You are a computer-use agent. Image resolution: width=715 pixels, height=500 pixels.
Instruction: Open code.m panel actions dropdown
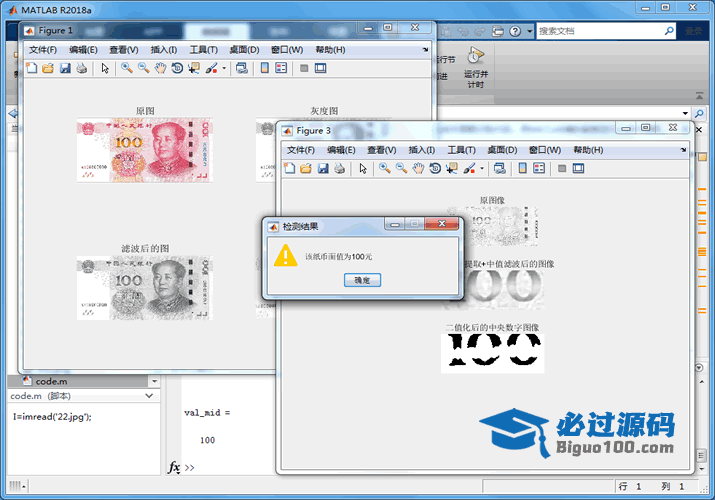tap(155, 381)
